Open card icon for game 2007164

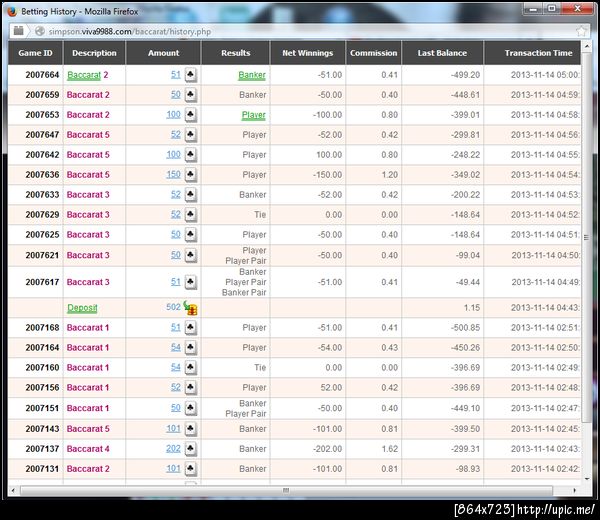click(x=191, y=347)
